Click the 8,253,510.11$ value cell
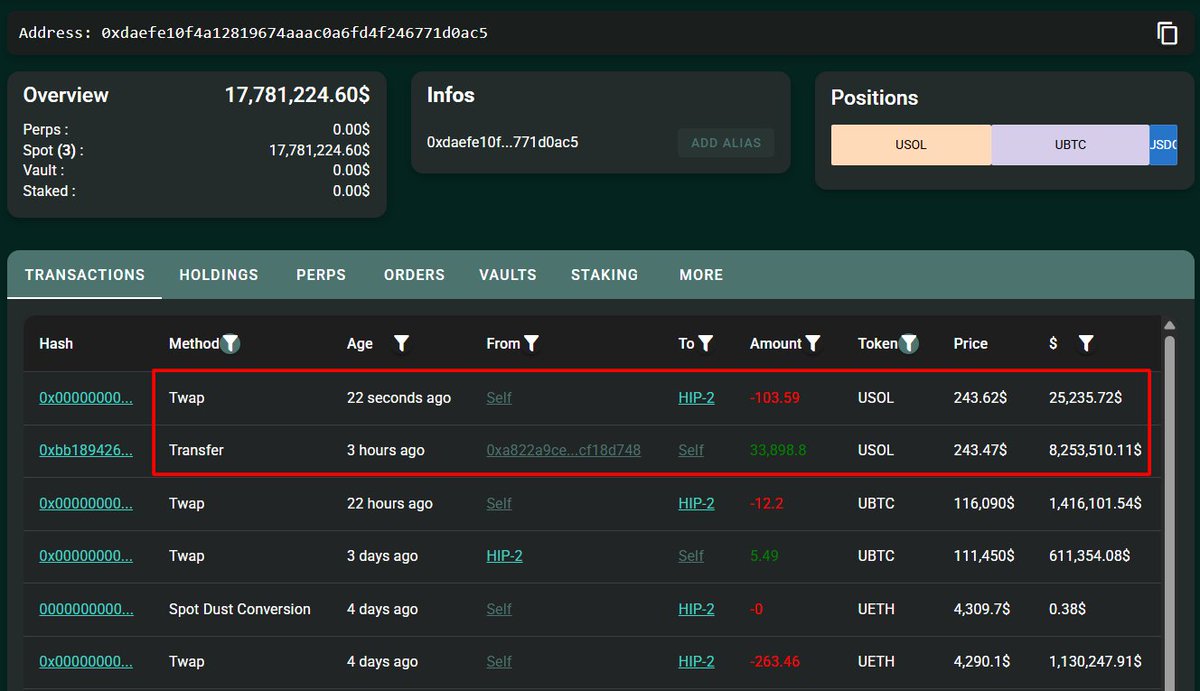 click(x=1095, y=450)
